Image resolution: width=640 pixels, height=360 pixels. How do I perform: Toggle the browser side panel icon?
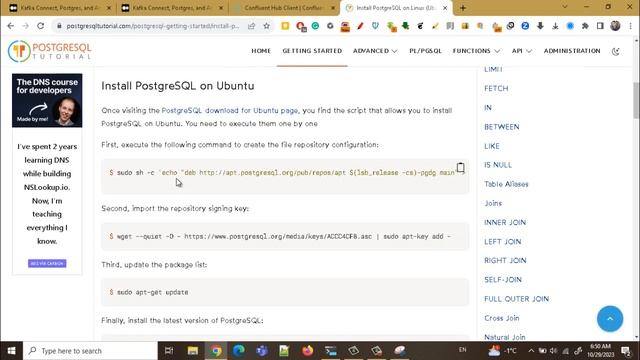pos(600,26)
